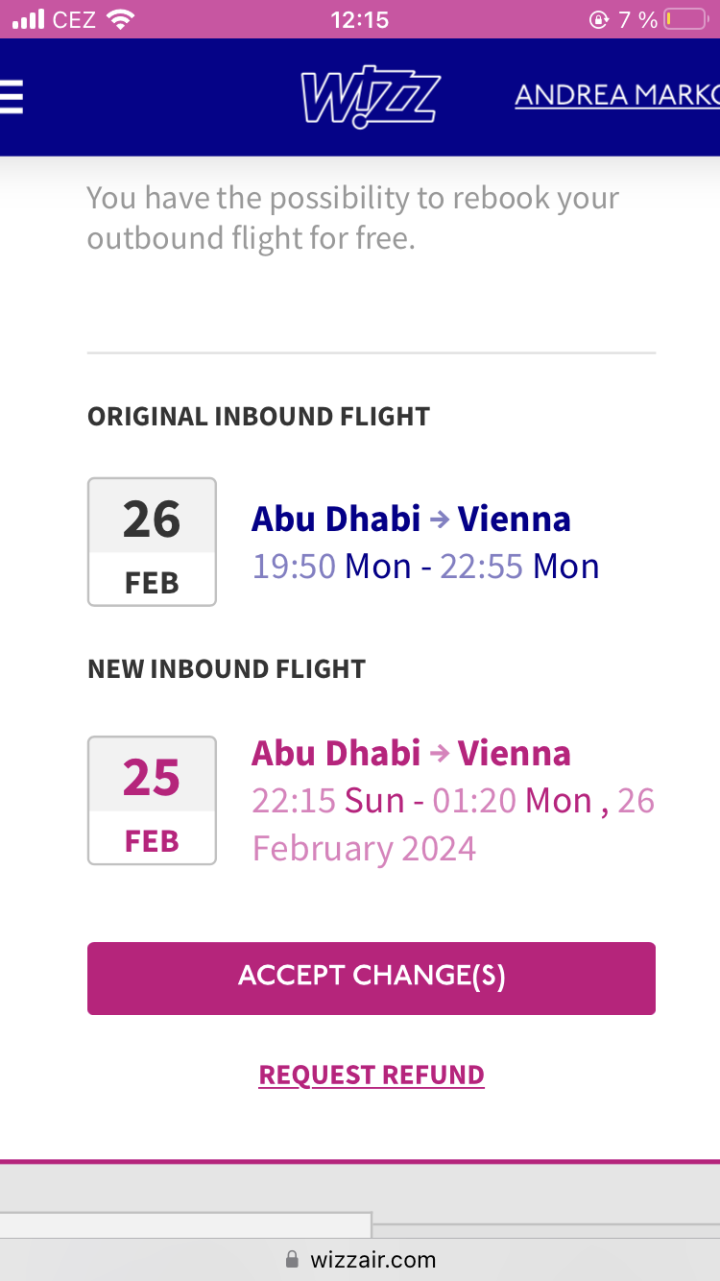Tap the New Inbound Flight heading
This screenshot has width=720, height=1281.
(x=226, y=669)
